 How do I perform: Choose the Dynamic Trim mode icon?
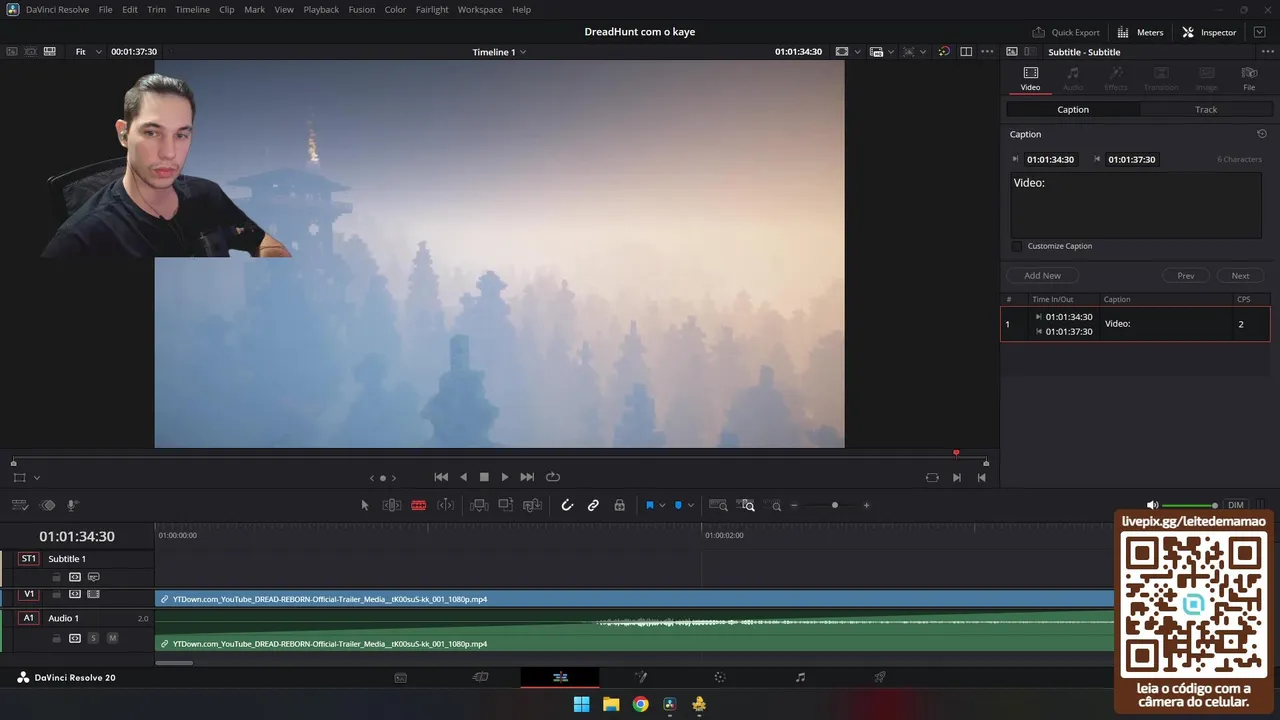click(446, 505)
